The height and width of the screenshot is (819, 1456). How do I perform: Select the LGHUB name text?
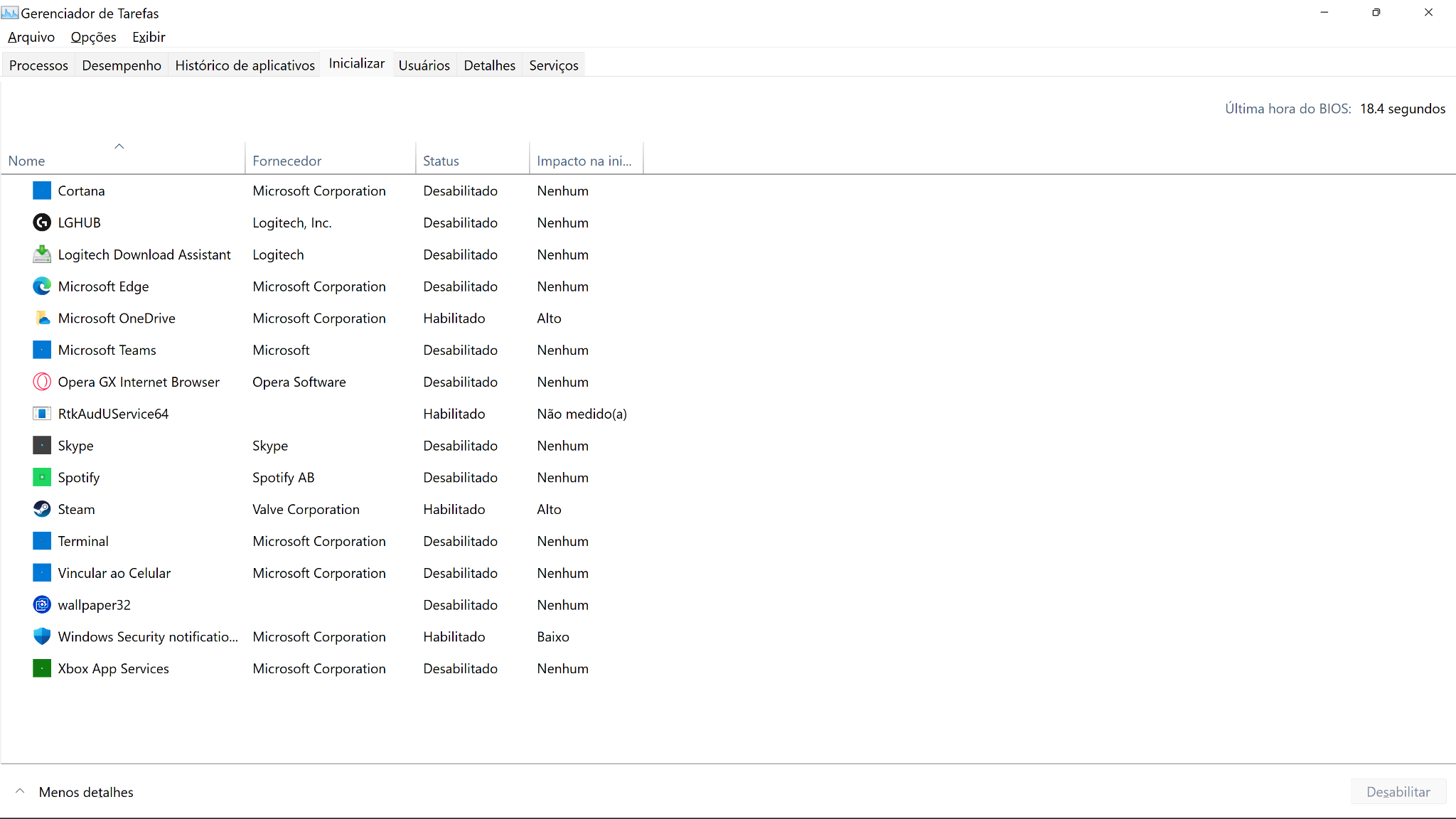[x=79, y=223]
